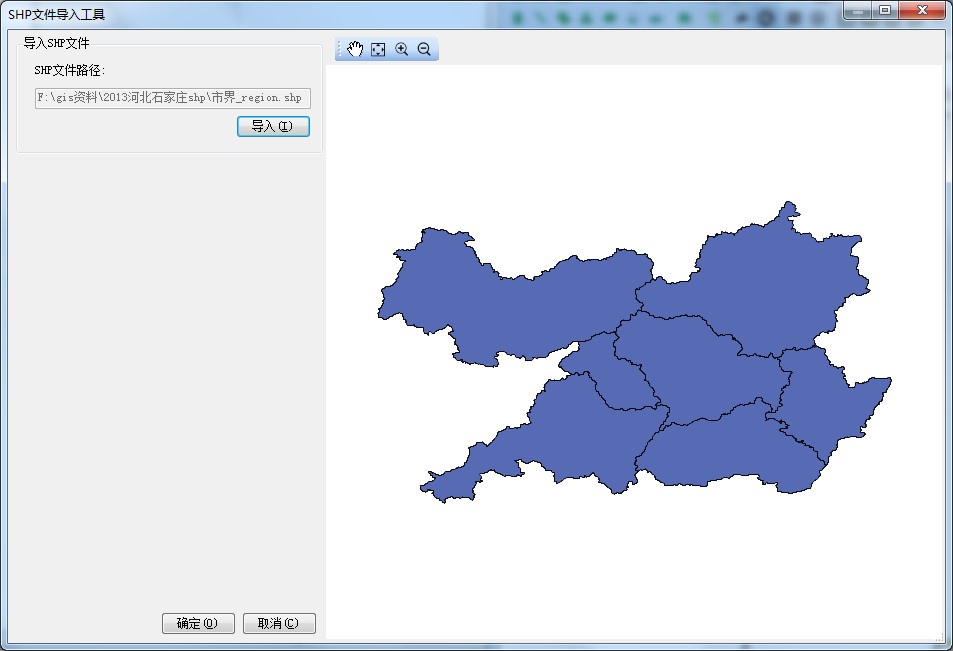This screenshot has height=651, width=953.
Task: Activate the Zoom In magnifier tool
Action: 401,50
